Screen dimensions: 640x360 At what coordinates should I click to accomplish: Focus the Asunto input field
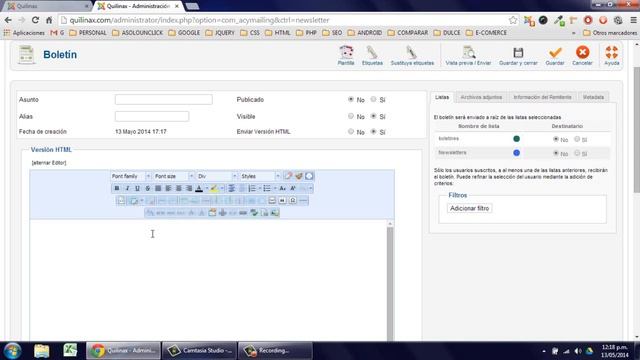coord(164,99)
